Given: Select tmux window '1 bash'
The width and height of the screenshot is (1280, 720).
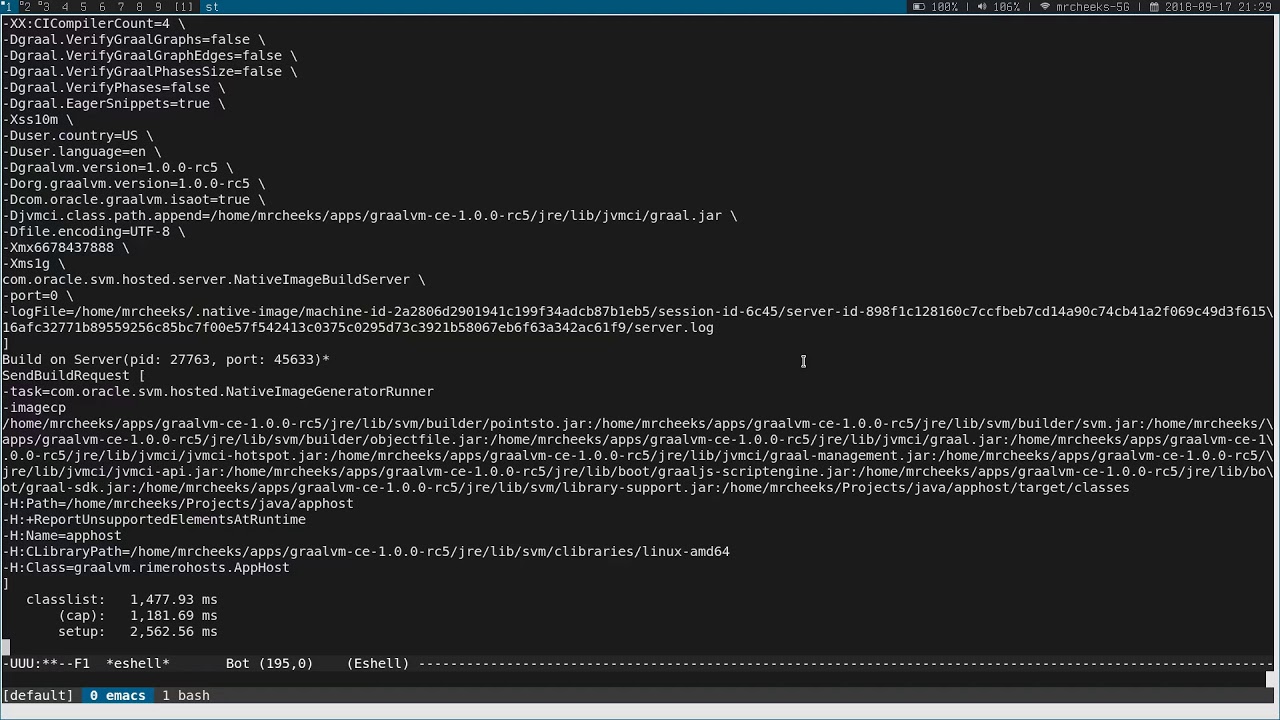Looking at the screenshot, I should (186, 695).
